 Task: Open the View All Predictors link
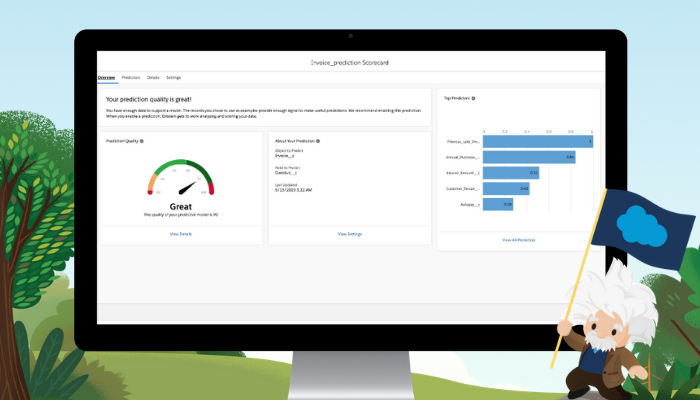[x=518, y=240]
